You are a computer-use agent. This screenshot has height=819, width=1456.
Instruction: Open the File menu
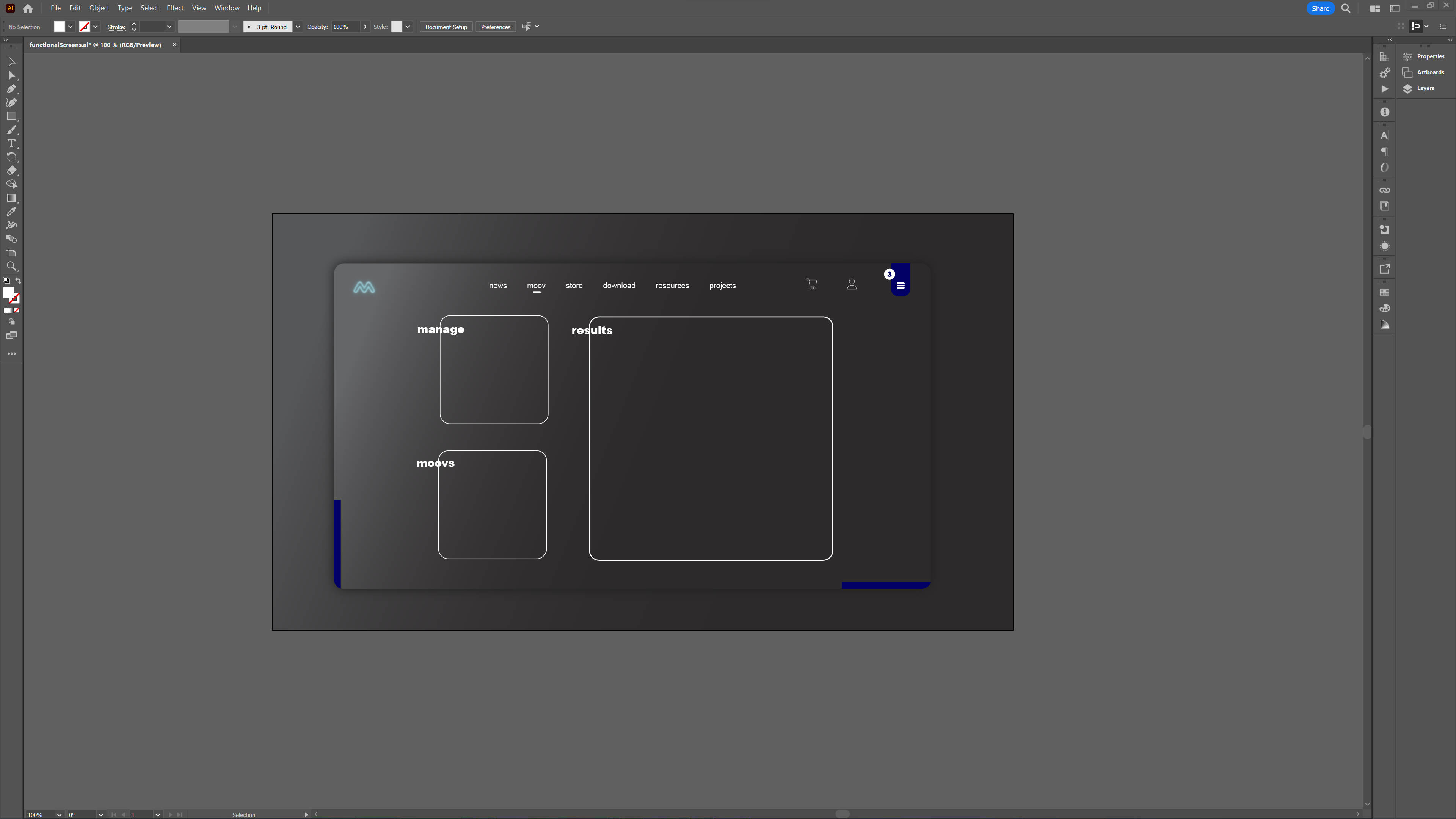(55, 8)
